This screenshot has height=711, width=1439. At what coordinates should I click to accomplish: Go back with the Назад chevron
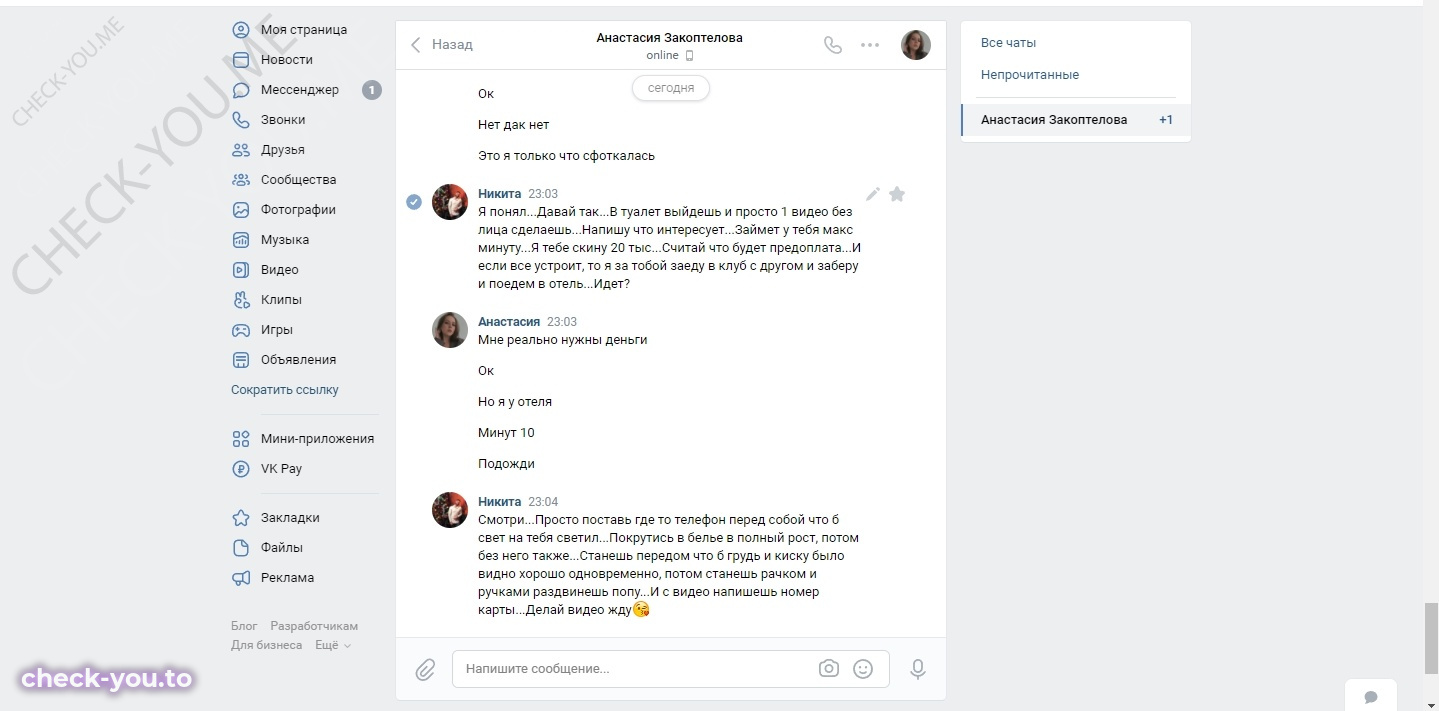pos(441,45)
